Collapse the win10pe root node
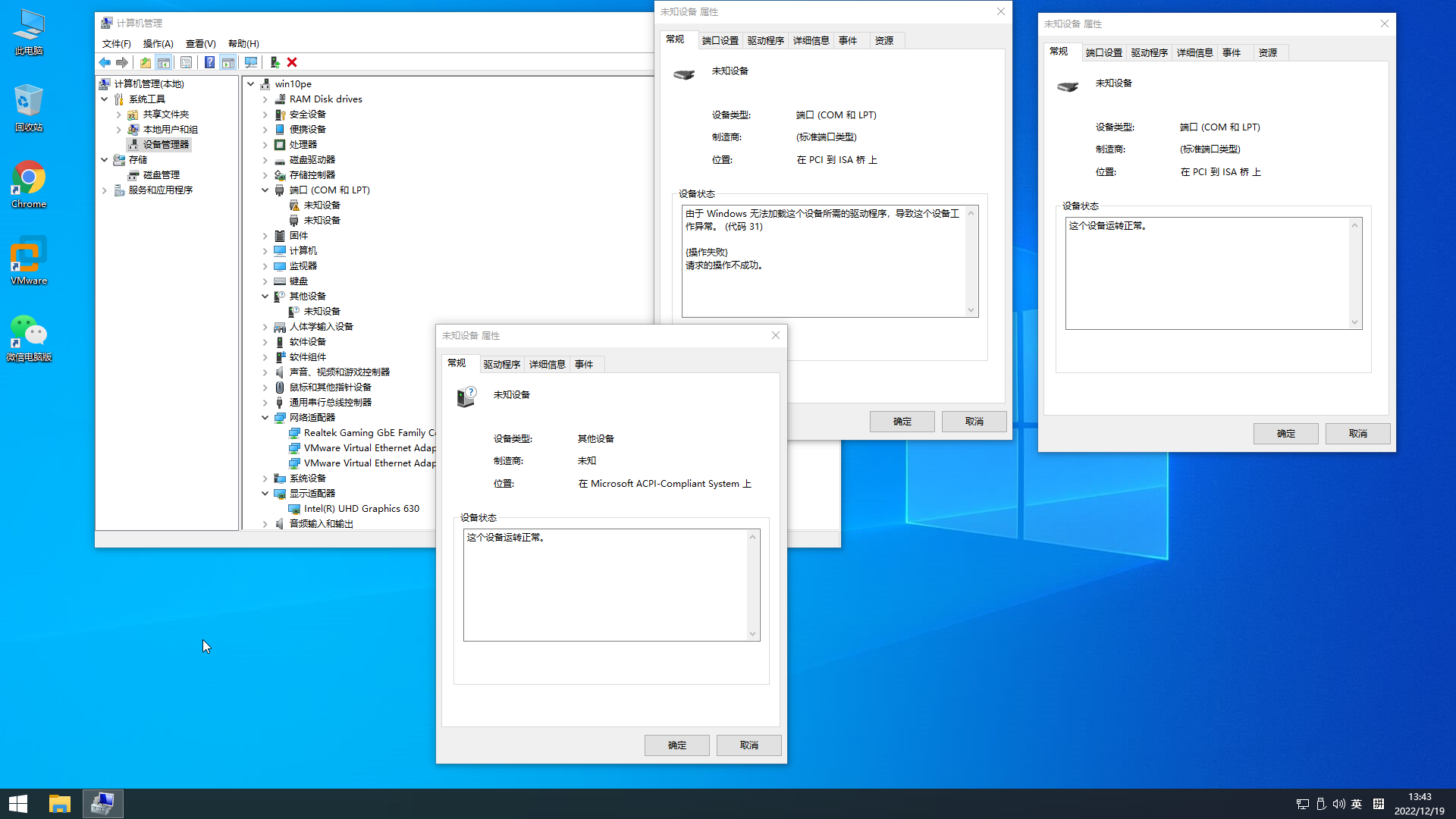 (x=250, y=84)
